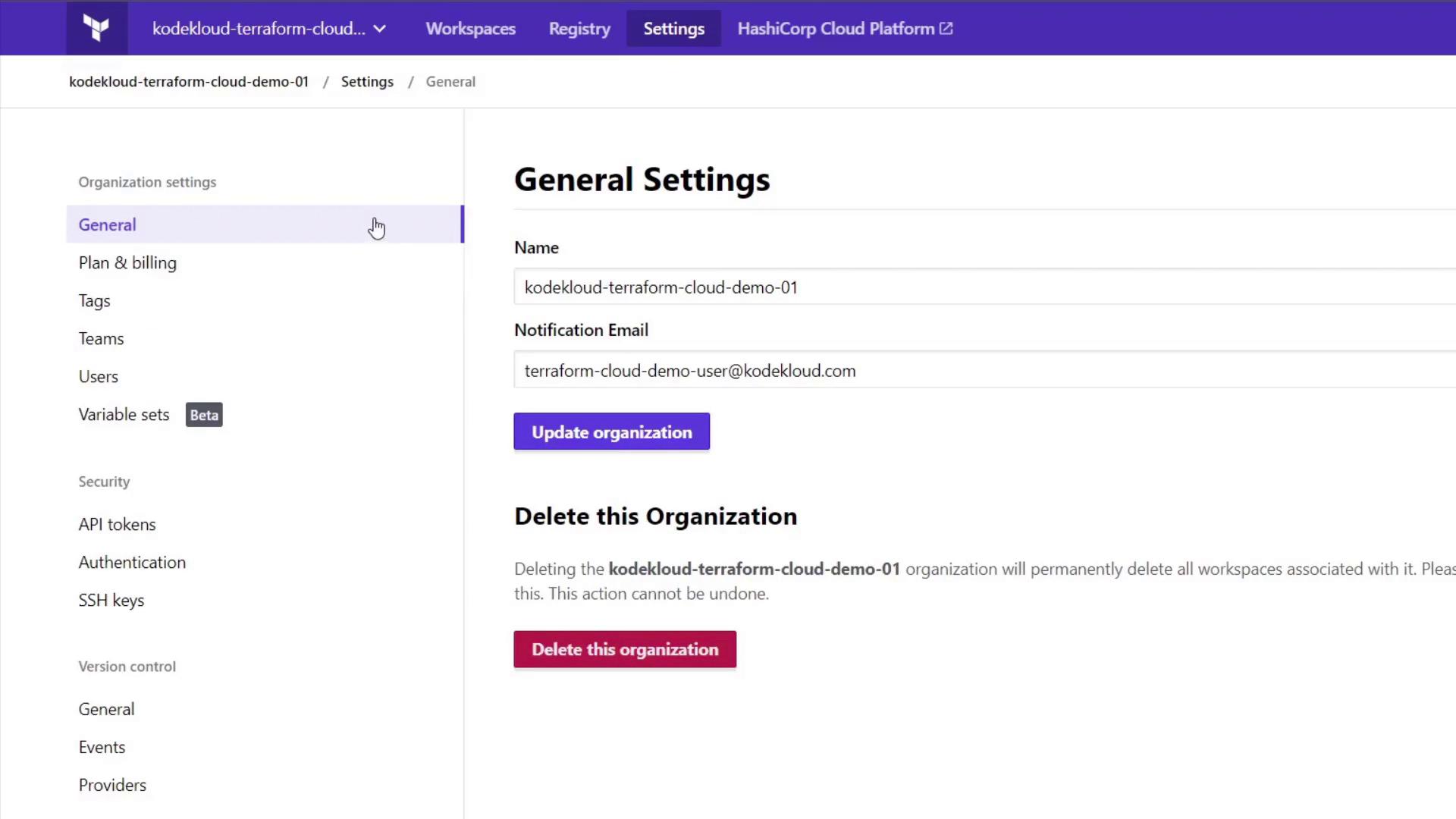Open Plan & billing settings
This screenshot has height=819, width=1456.
click(x=127, y=263)
